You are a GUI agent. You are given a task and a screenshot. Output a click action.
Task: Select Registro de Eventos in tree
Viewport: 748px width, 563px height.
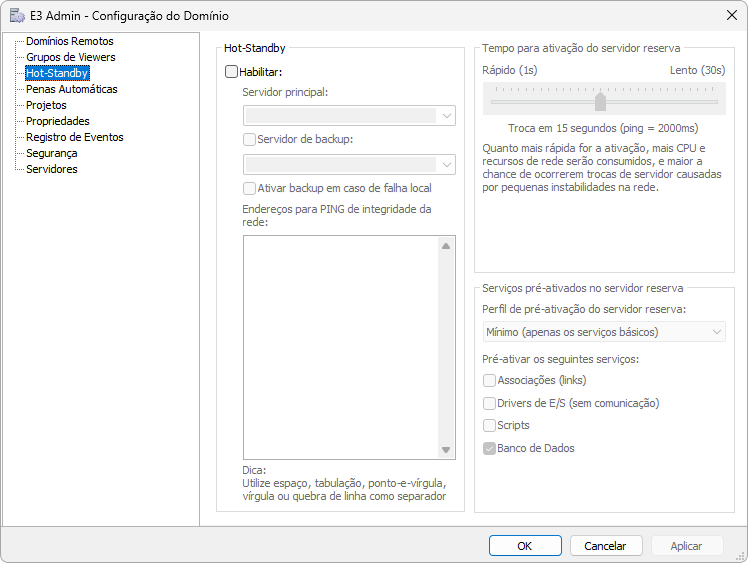coord(74,137)
